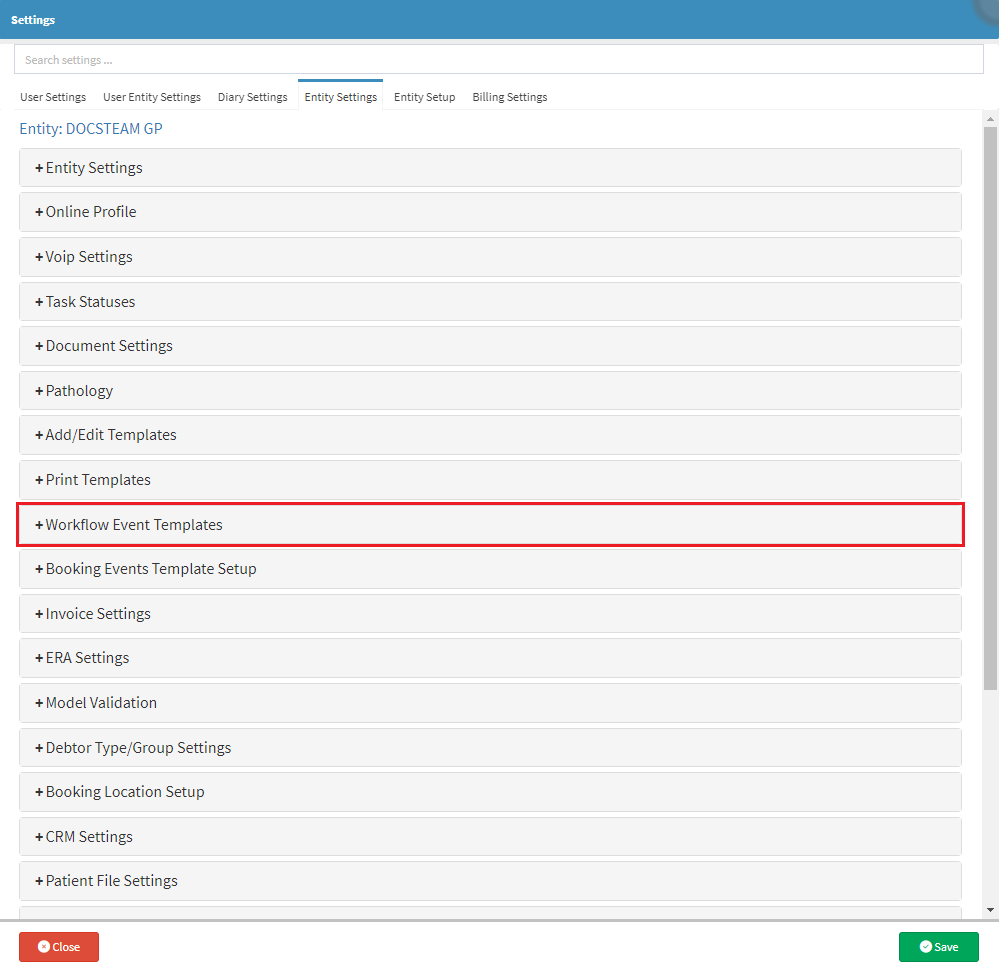Expand the Add/Edit Templates section

click(490, 435)
